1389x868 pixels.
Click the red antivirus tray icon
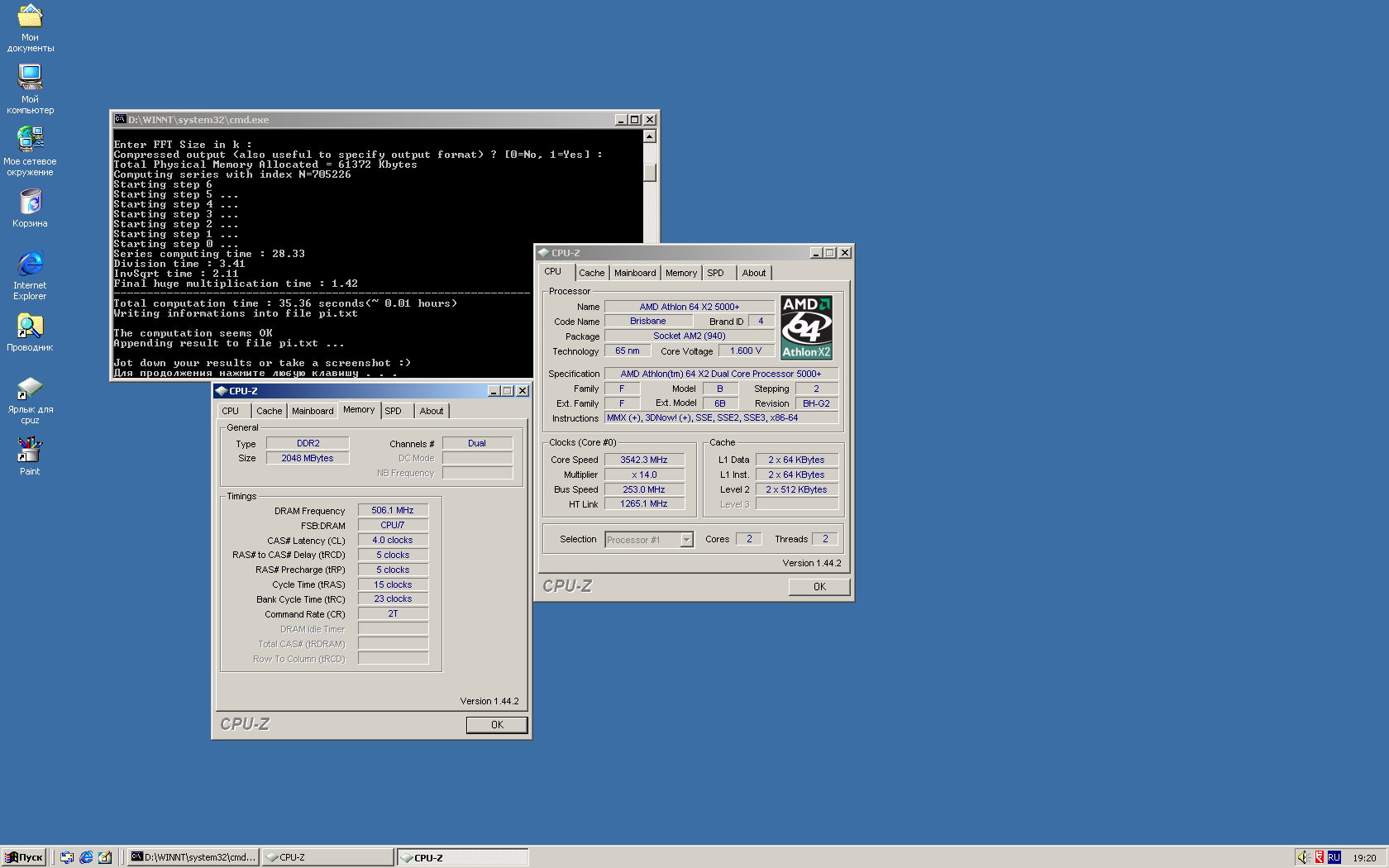[x=1320, y=857]
